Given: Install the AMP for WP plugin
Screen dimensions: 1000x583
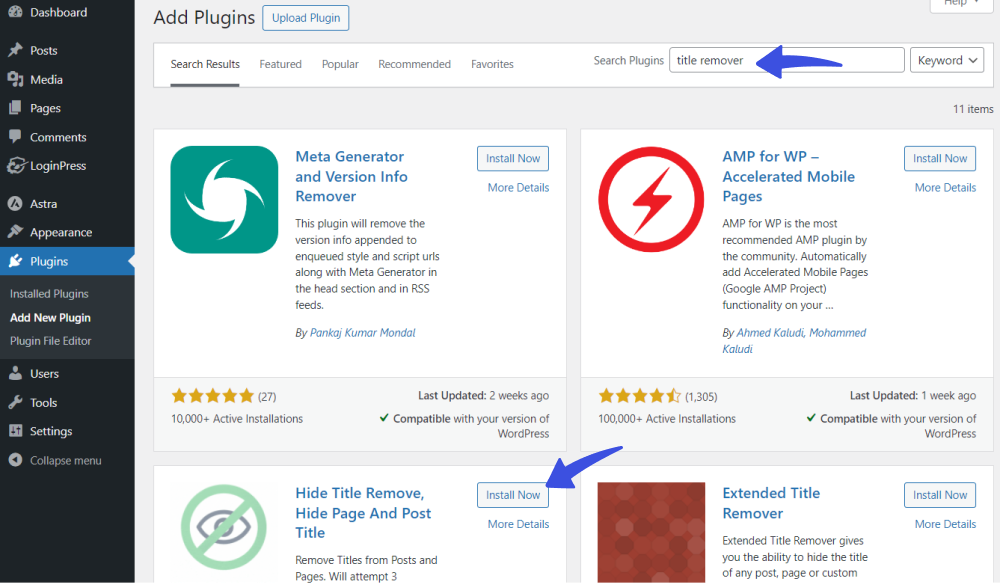Looking at the screenshot, I should [939, 158].
